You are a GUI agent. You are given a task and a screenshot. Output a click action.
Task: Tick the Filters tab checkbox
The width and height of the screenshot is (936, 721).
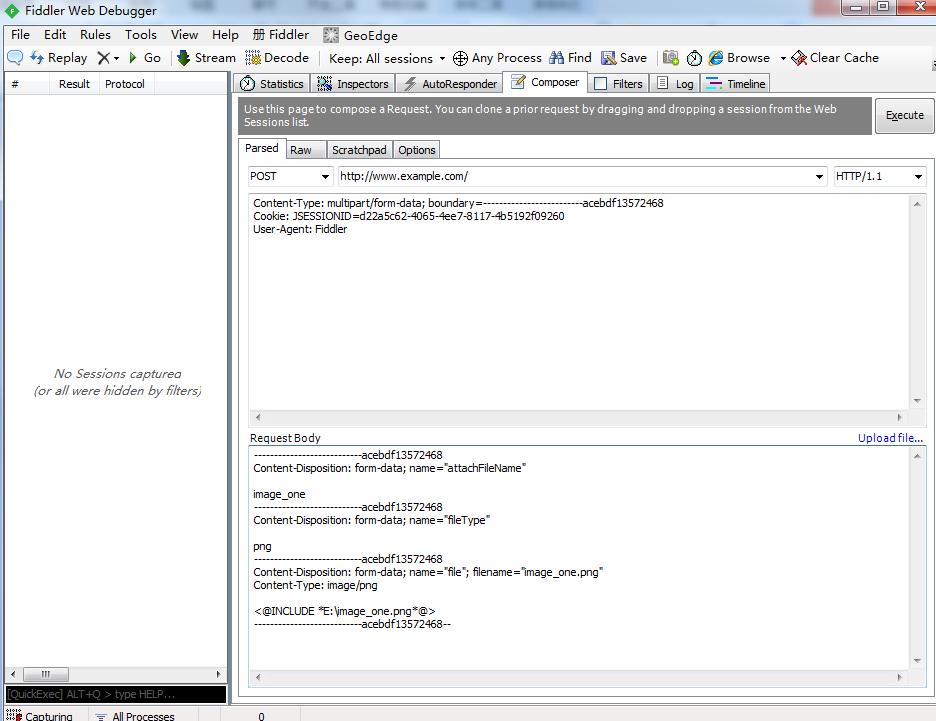pyautogui.click(x=601, y=84)
